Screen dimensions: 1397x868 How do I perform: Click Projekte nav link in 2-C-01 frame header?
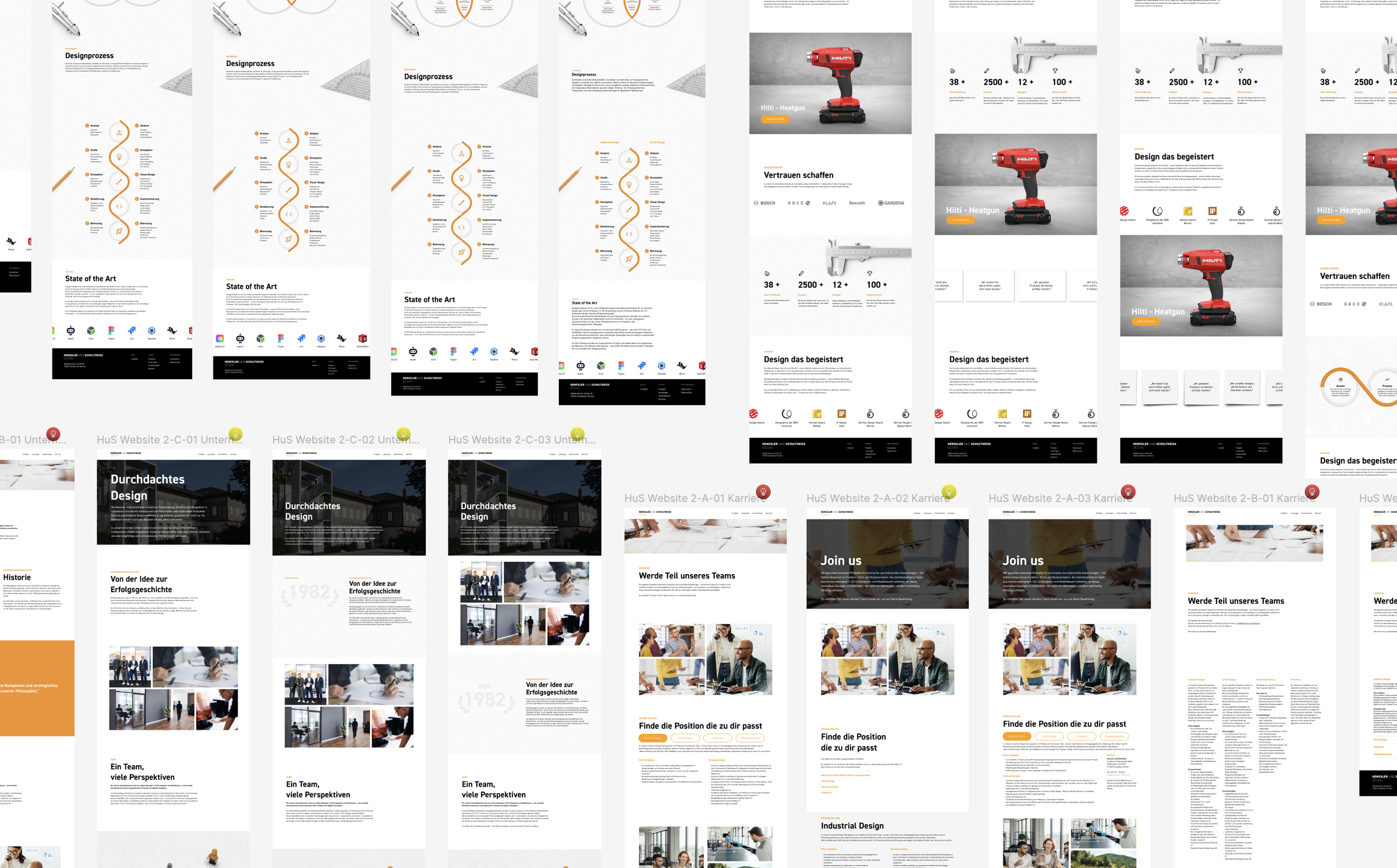tap(202, 454)
